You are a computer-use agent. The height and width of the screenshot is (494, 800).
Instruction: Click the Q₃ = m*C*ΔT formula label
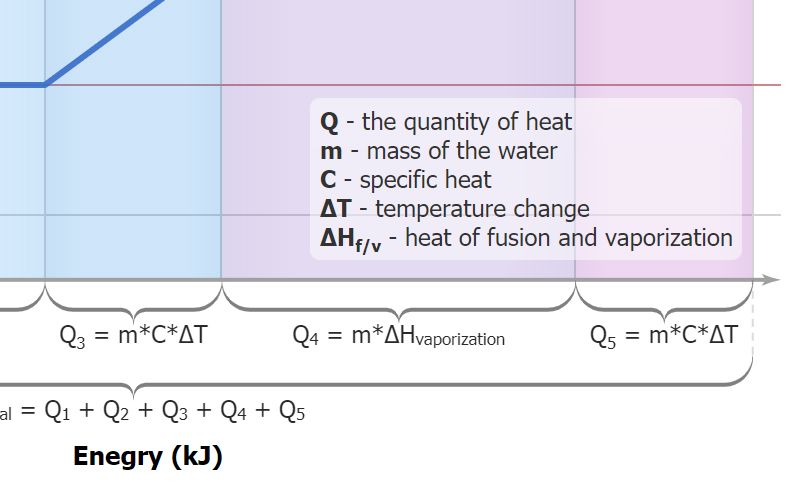(133, 336)
